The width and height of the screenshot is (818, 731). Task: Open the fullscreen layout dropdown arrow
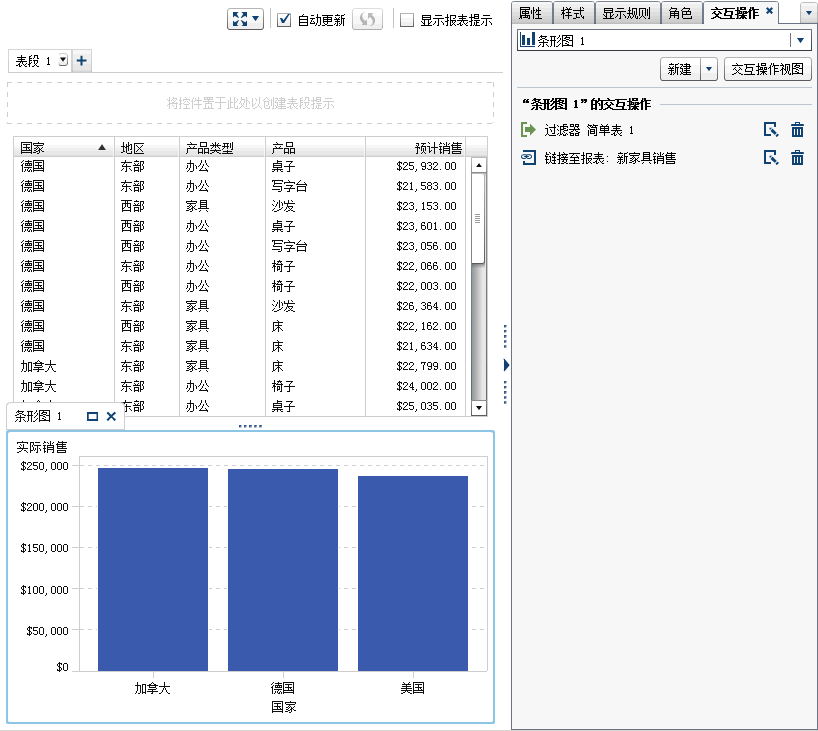tap(255, 19)
